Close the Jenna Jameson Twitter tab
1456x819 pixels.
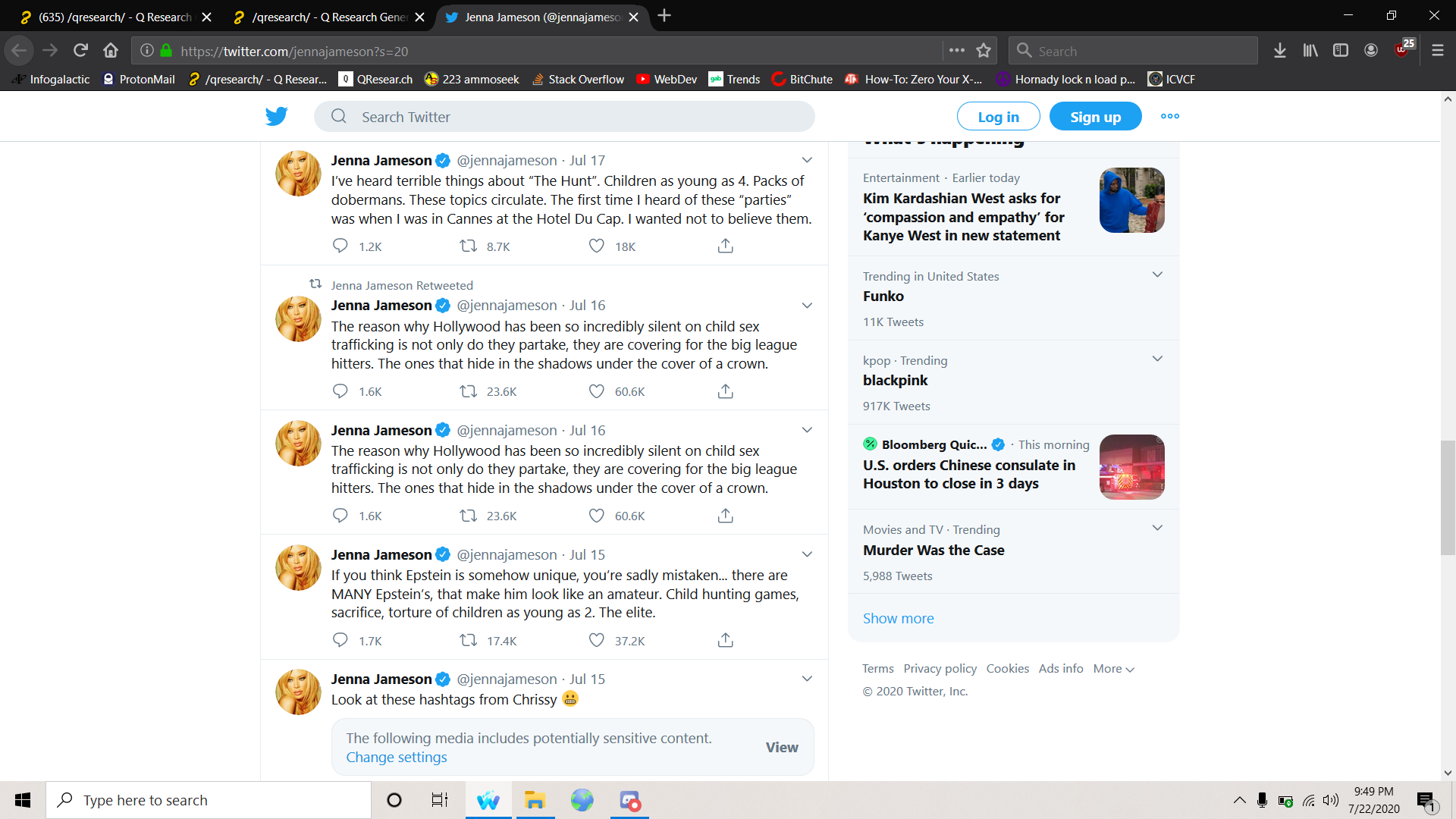pyautogui.click(x=634, y=17)
